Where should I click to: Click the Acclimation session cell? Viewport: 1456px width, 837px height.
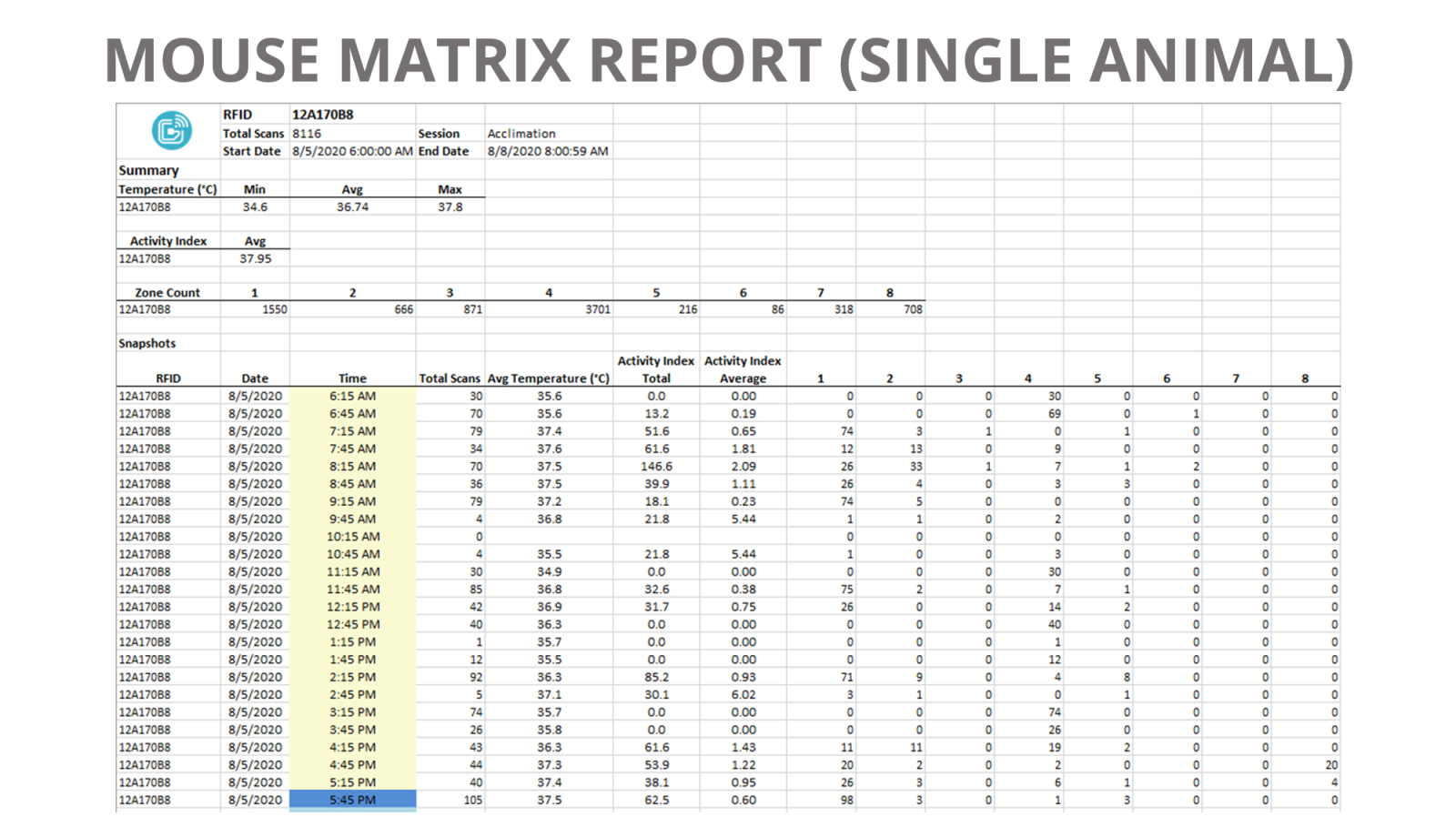(549, 134)
